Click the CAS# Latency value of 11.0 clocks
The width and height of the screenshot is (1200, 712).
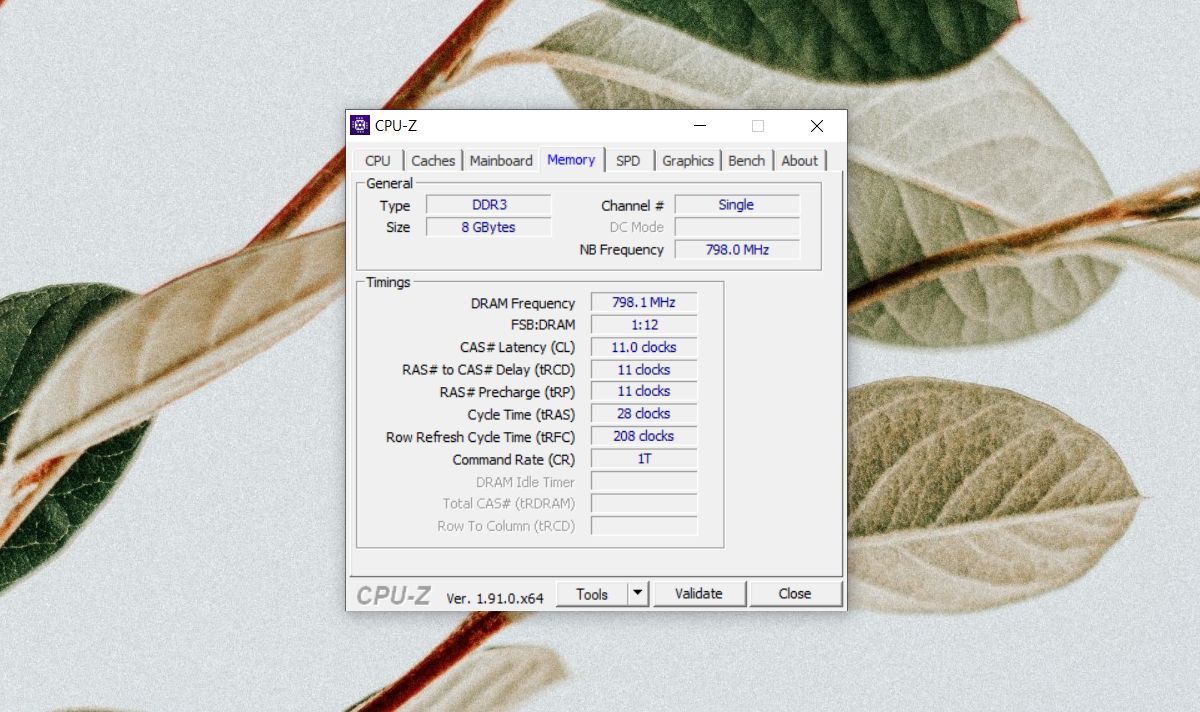pos(643,347)
